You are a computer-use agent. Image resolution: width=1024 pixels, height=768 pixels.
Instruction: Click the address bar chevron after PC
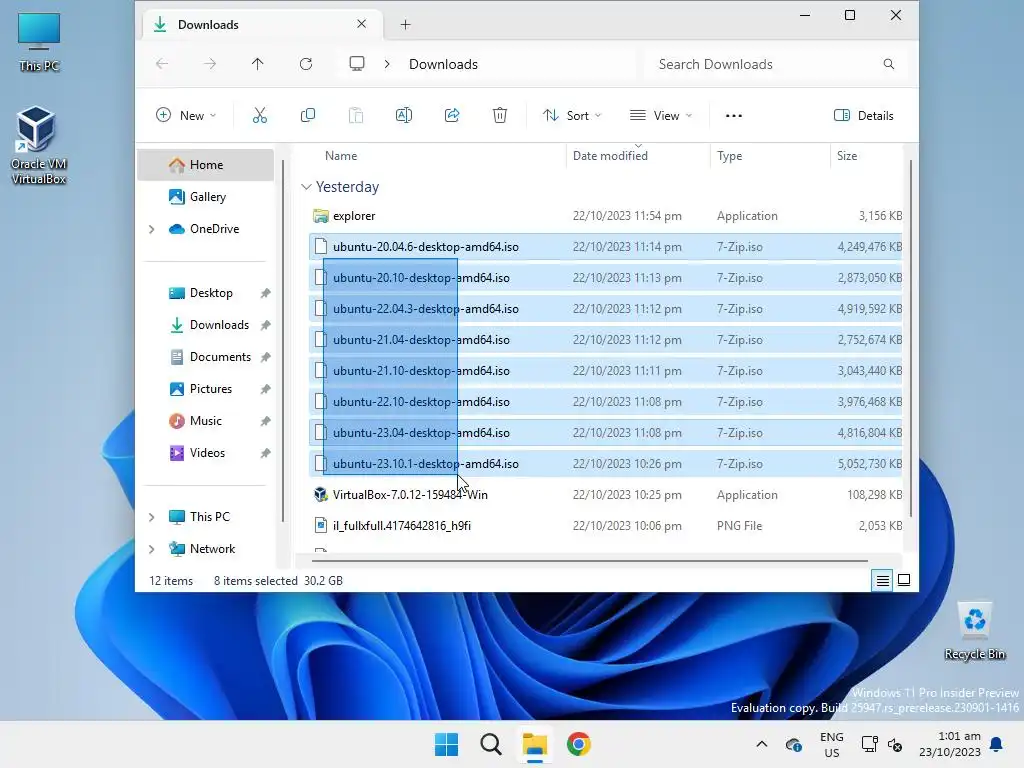[x=387, y=64]
